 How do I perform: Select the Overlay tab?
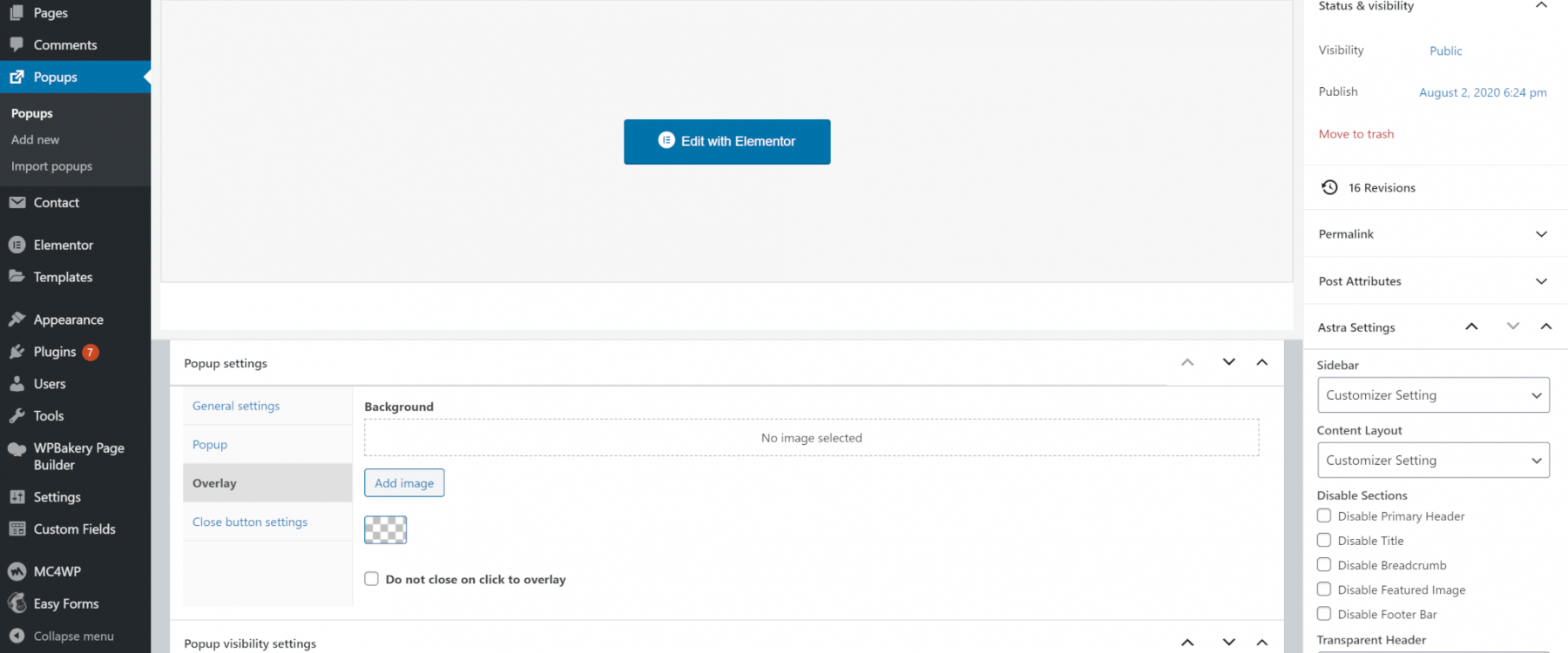[267, 483]
